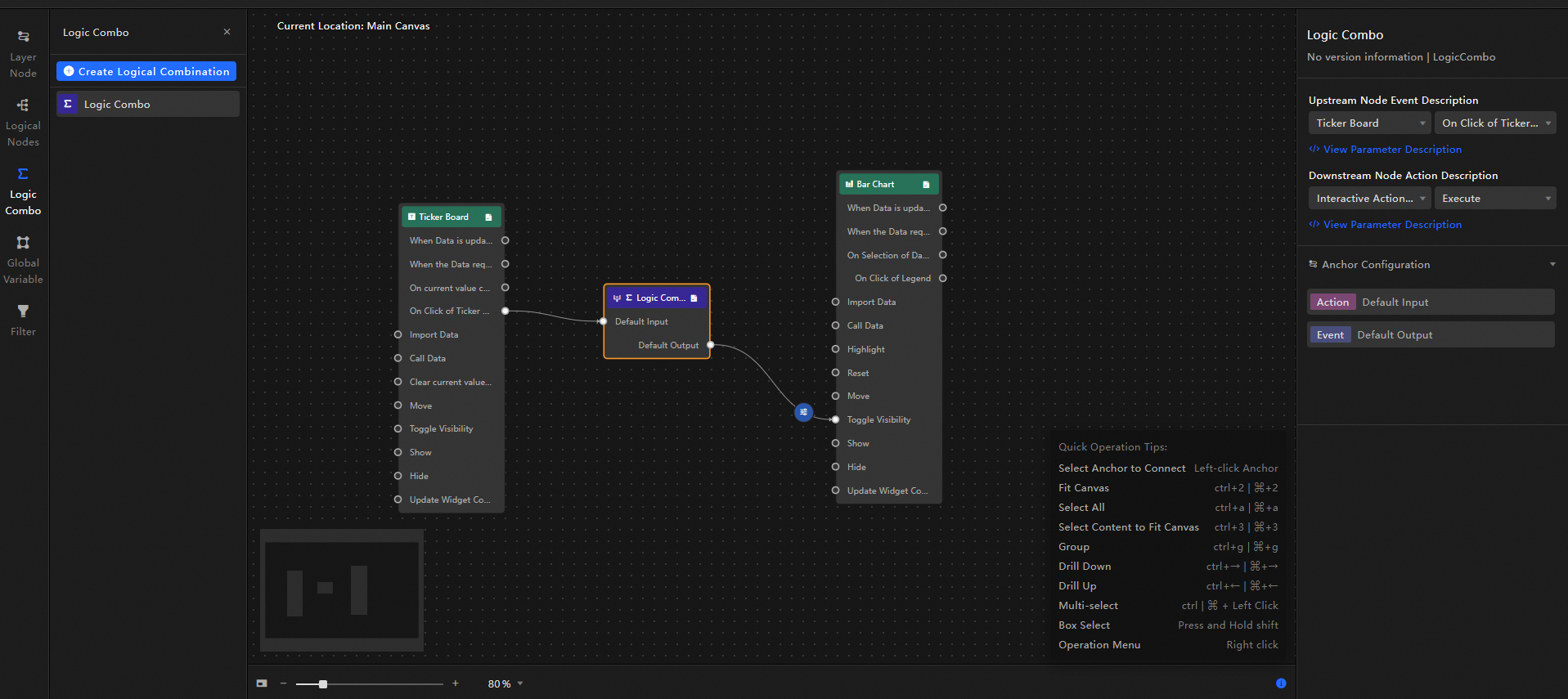The width and height of the screenshot is (1568, 699).
Task: Click Ticker Board's Toggle Visibility input anchor
Action: [x=398, y=428]
